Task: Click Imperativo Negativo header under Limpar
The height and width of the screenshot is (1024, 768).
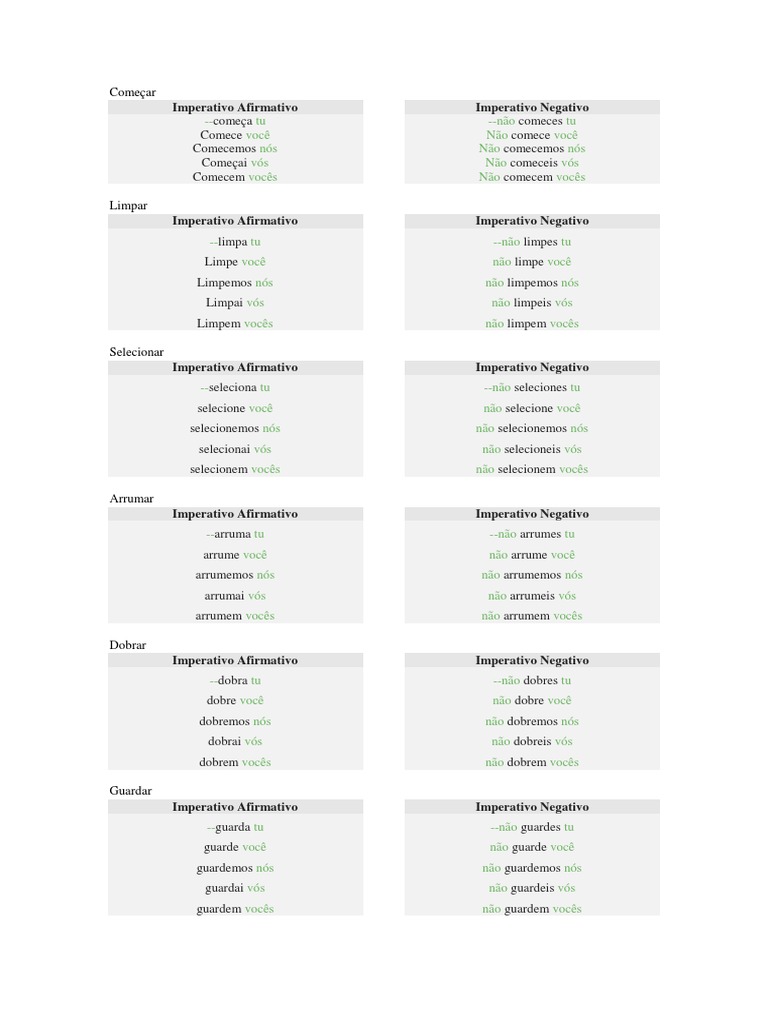Action: tap(532, 221)
